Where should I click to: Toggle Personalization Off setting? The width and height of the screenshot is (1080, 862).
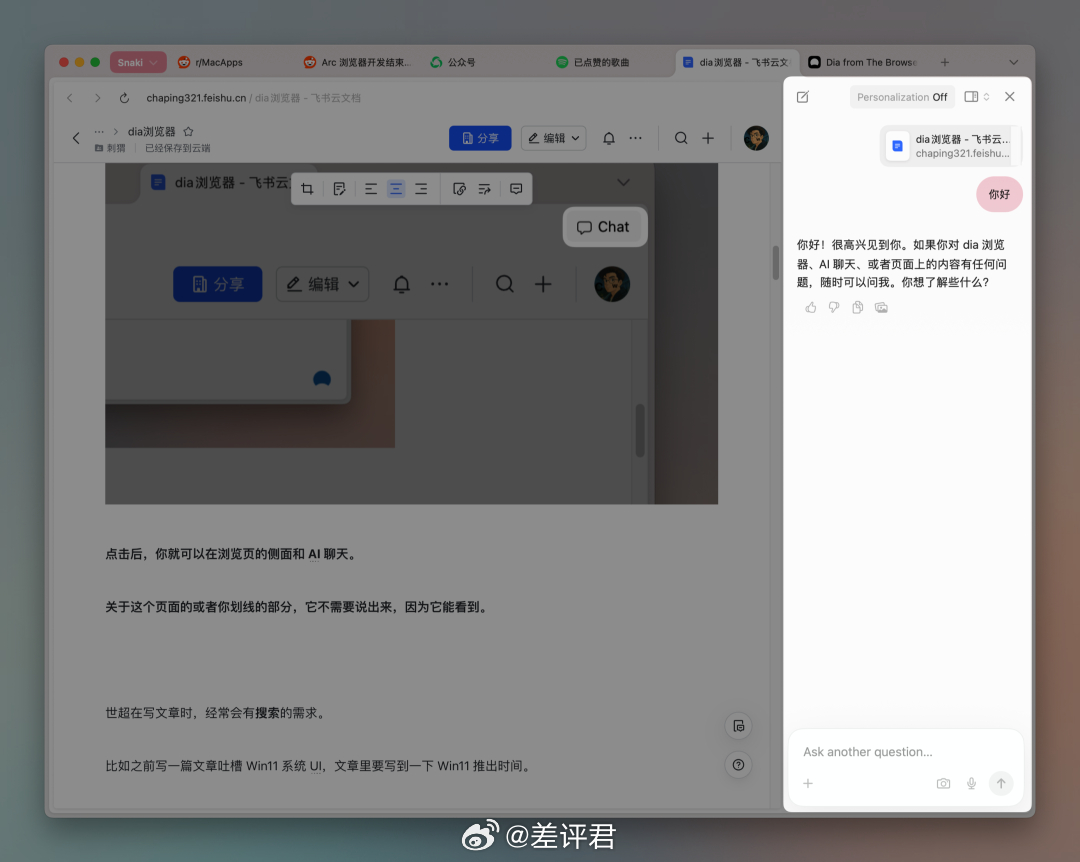pyautogui.click(x=902, y=97)
